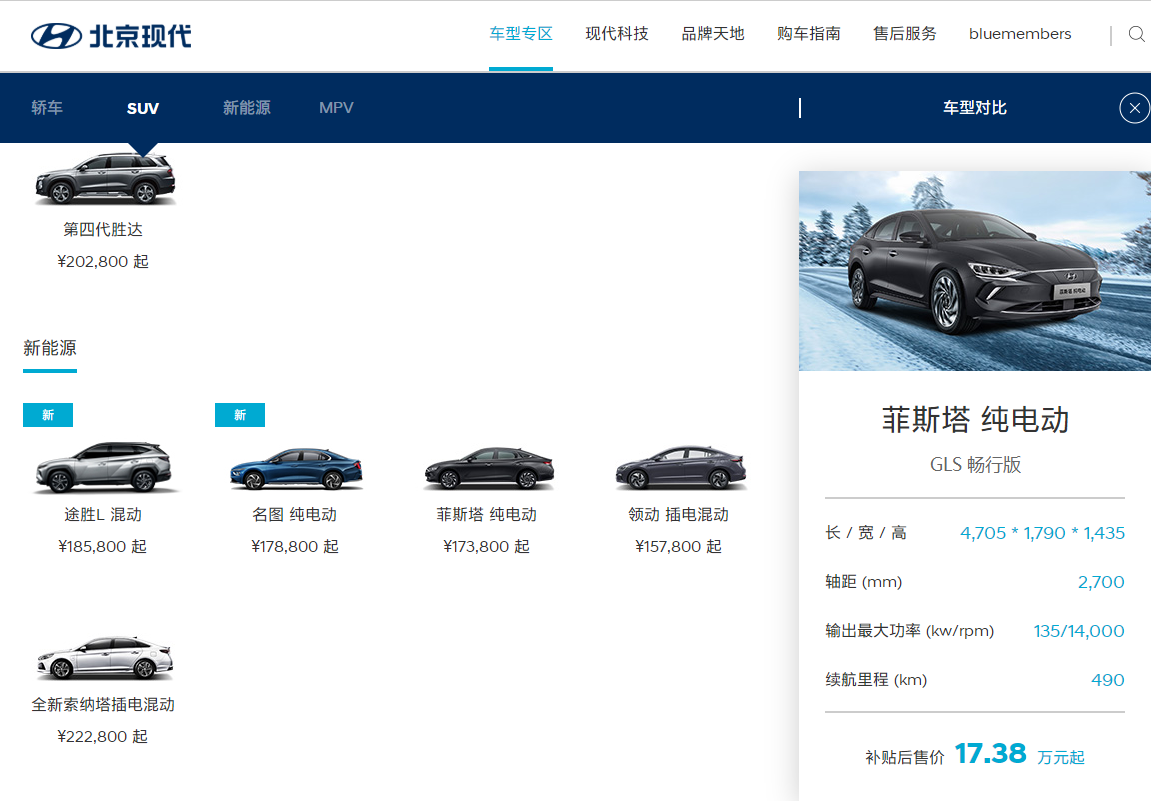
Task: Select the 菲斯塔 纯电动 small car image
Action: pos(489,468)
